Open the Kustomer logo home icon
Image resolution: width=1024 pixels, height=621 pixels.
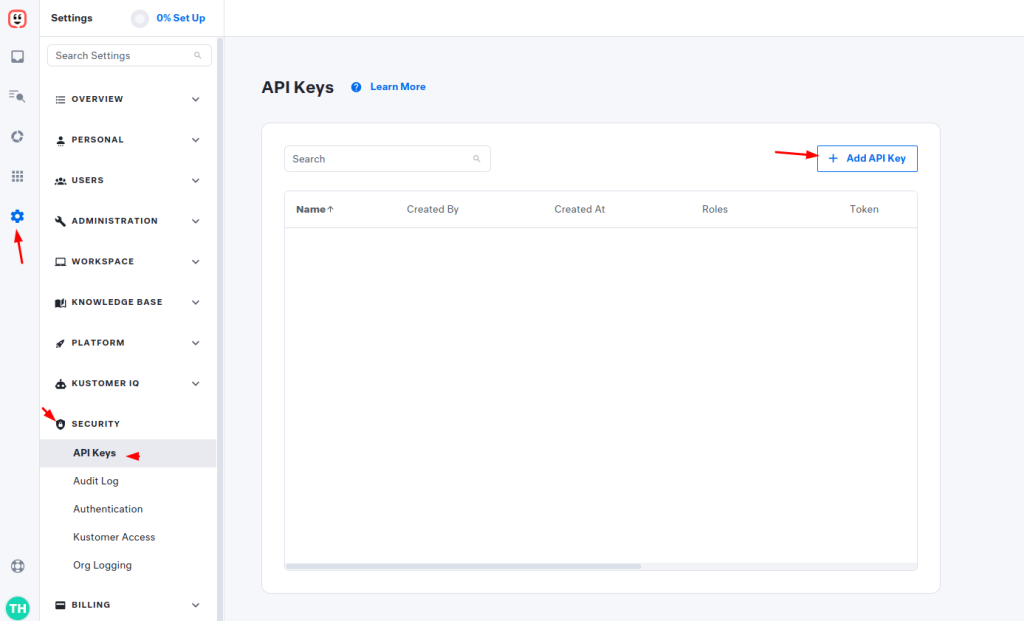[x=16, y=18]
